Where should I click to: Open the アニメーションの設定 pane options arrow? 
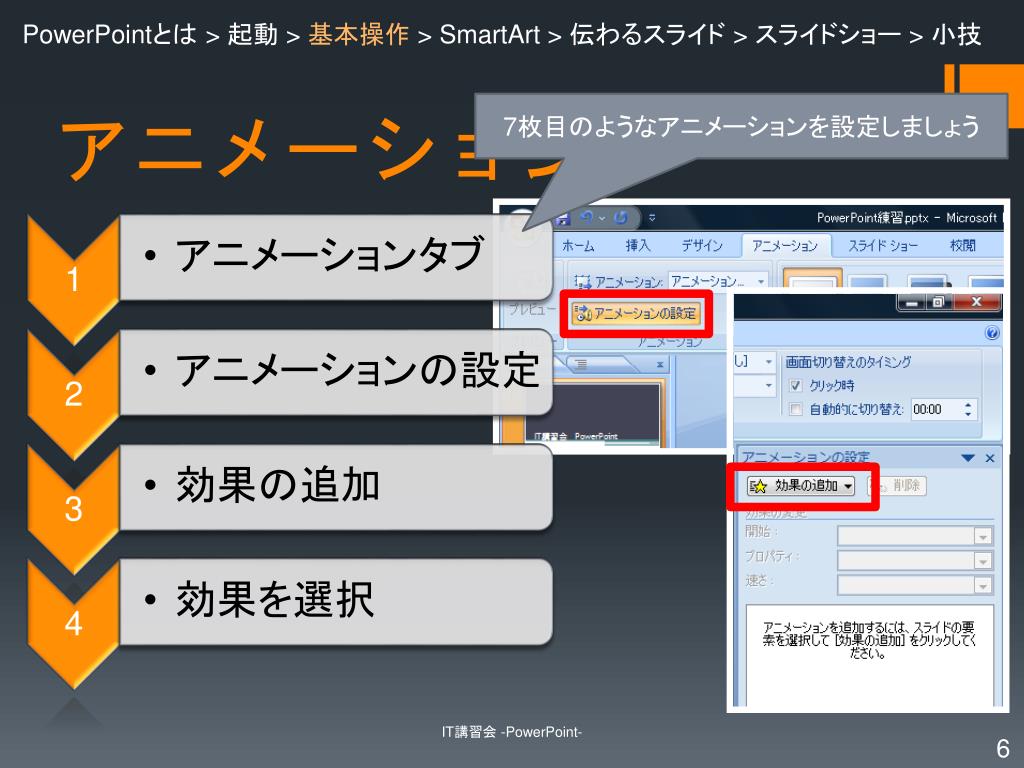[968, 458]
